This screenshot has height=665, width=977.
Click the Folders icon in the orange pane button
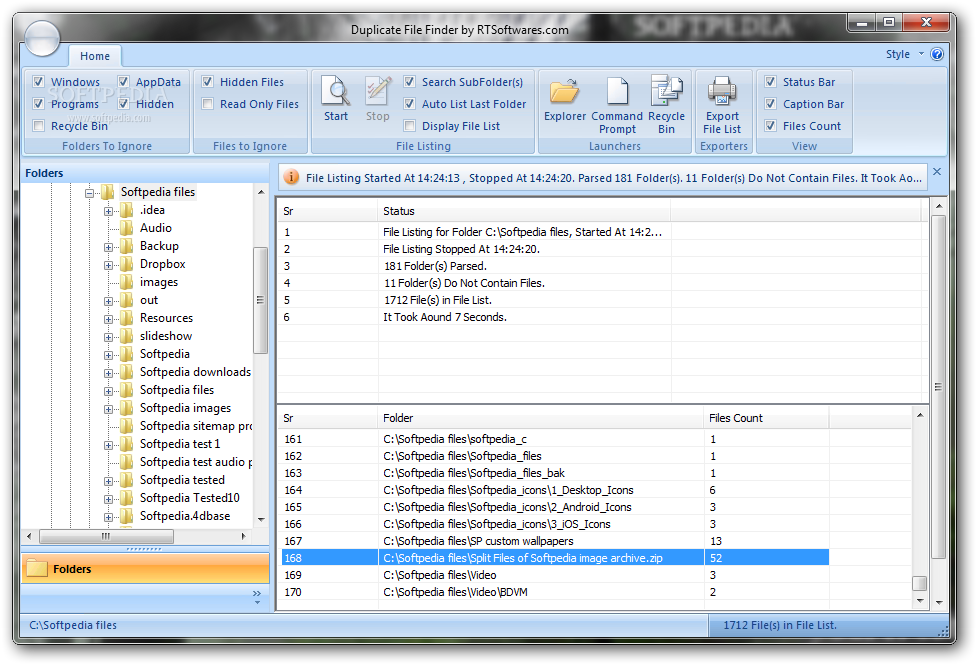click(37, 568)
